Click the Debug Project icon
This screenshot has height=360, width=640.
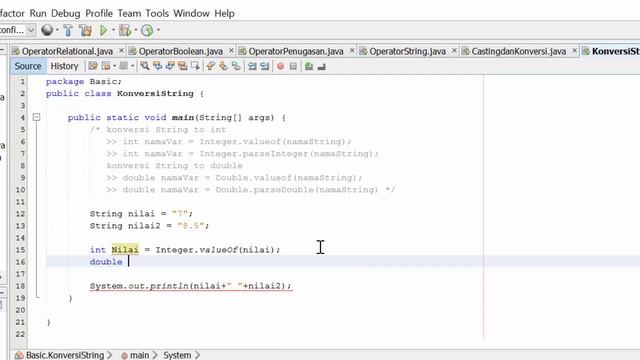[x=125, y=30]
